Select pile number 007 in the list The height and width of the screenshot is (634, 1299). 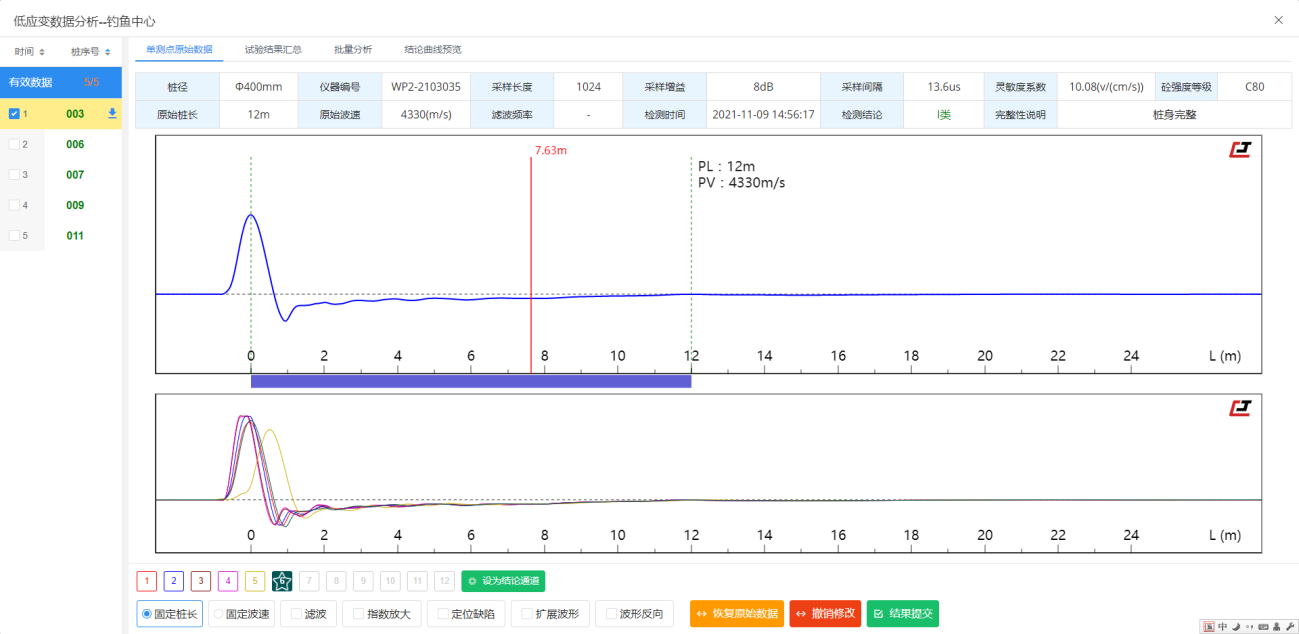coord(75,175)
